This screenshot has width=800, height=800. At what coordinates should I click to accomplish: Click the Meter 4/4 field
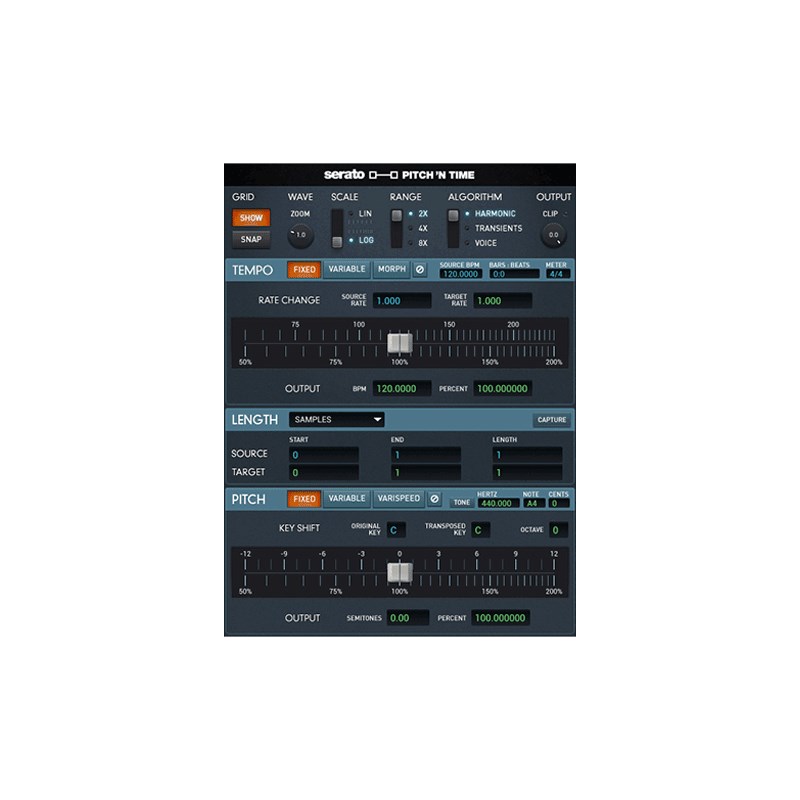tap(556, 274)
